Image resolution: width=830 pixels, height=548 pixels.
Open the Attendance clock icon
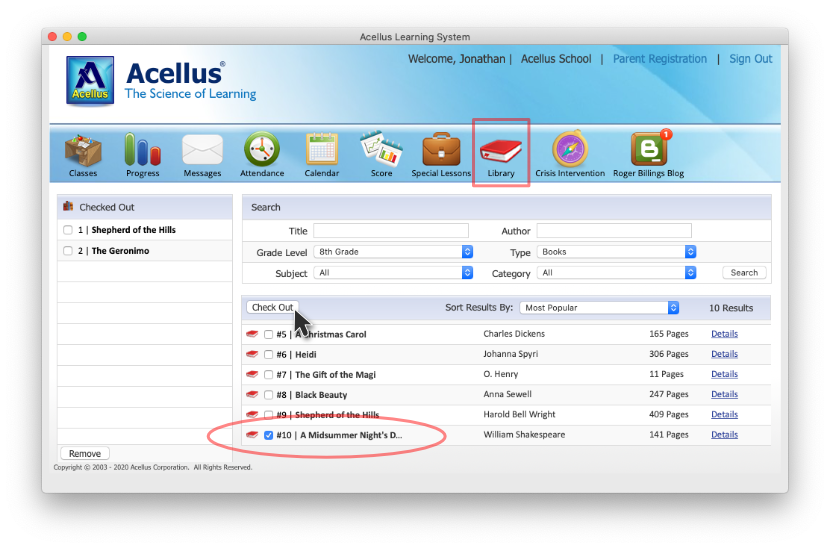pyautogui.click(x=261, y=149)
